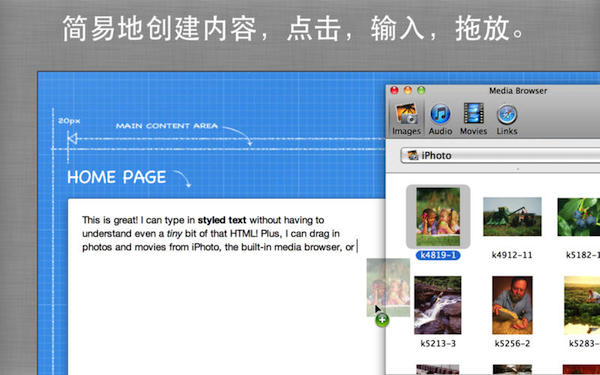This screenshot has height=375, width=600.
Task: Minimize the Media Browser with yellow button
Action: click(x=408, y=91)
